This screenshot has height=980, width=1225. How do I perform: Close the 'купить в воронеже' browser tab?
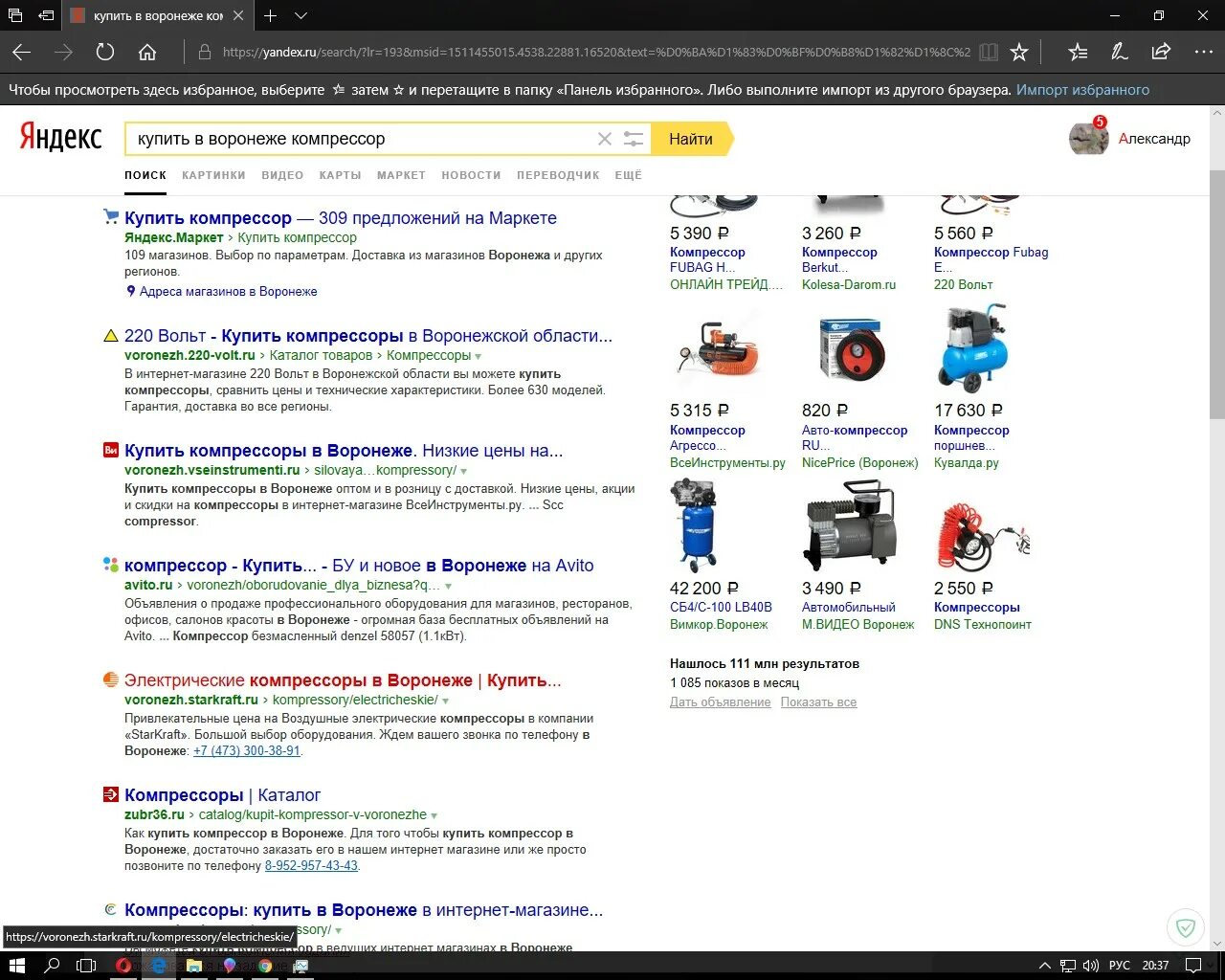tap(238, 15)
